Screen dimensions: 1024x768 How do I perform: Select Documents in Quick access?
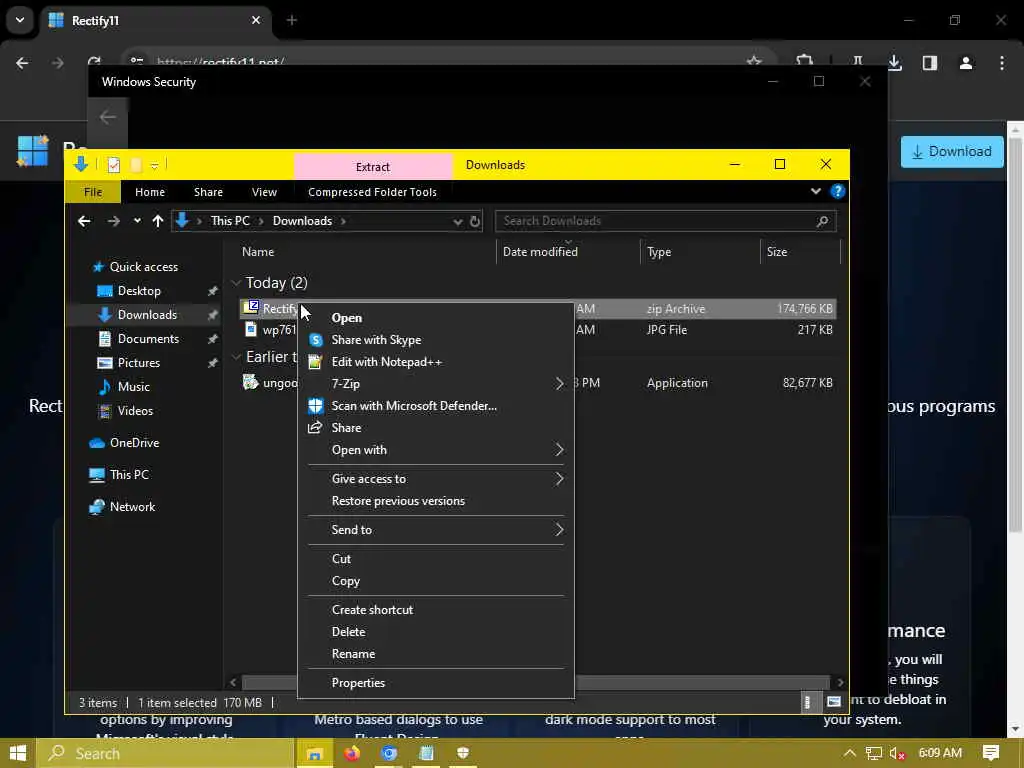click(x=148, y=339)
